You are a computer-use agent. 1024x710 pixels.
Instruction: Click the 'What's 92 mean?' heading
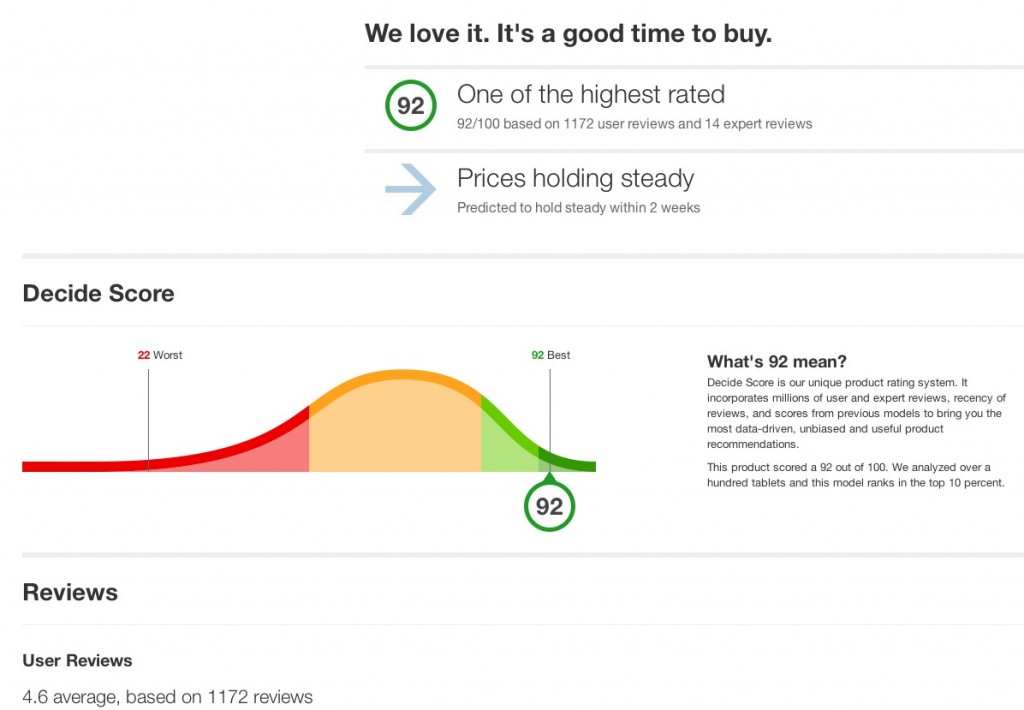(776, 361)
